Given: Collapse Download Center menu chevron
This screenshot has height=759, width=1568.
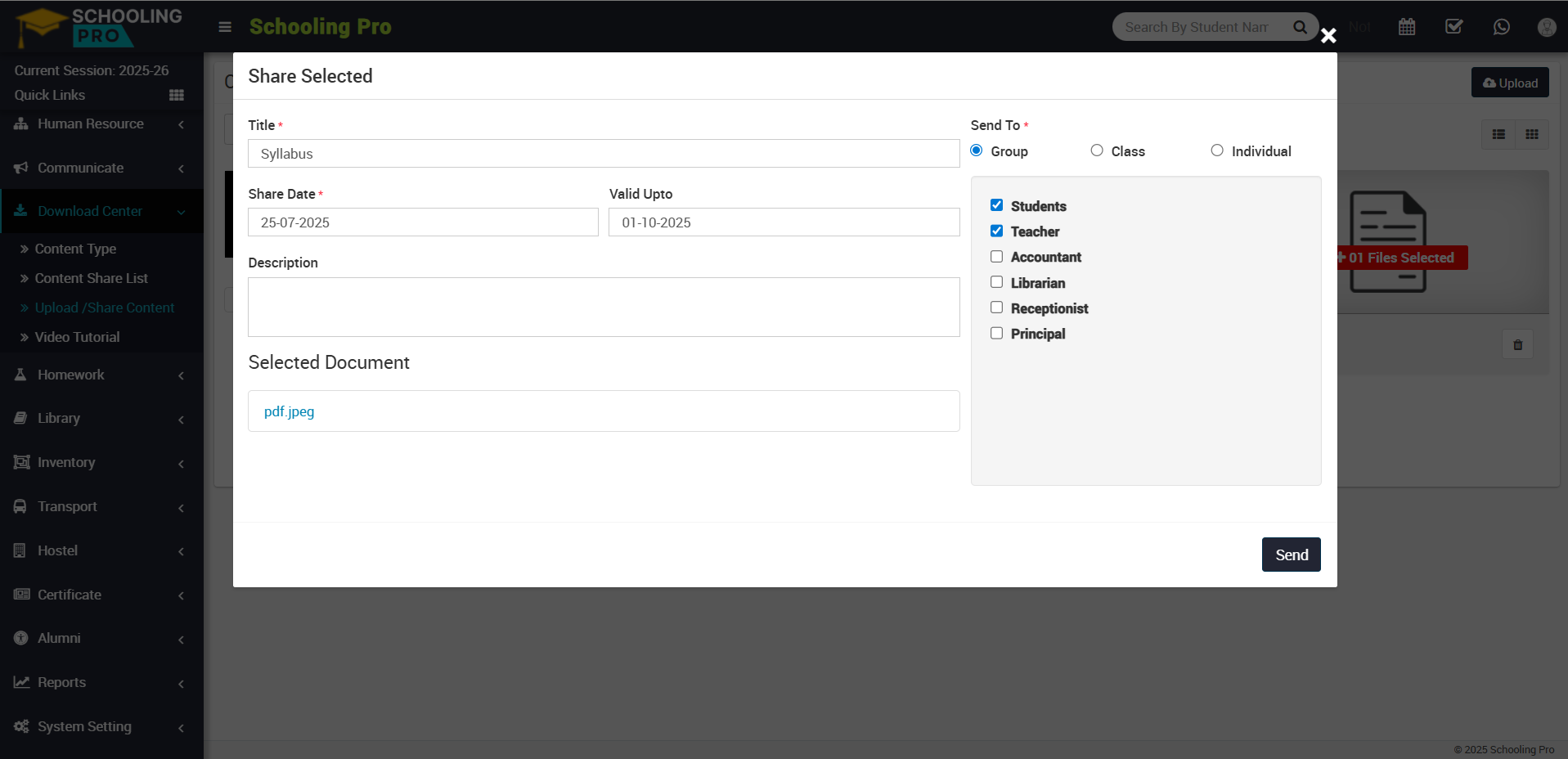Looking at the screenshot, I should pos(181,212).
